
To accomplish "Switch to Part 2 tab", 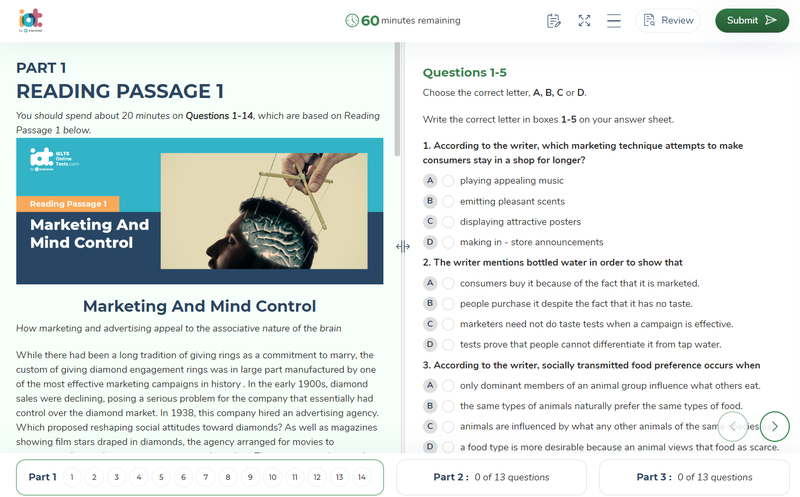I will [492, 477].
